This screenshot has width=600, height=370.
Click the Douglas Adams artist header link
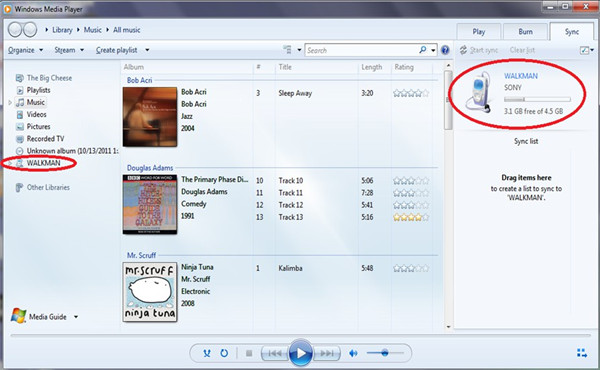[x=150, y=168]
